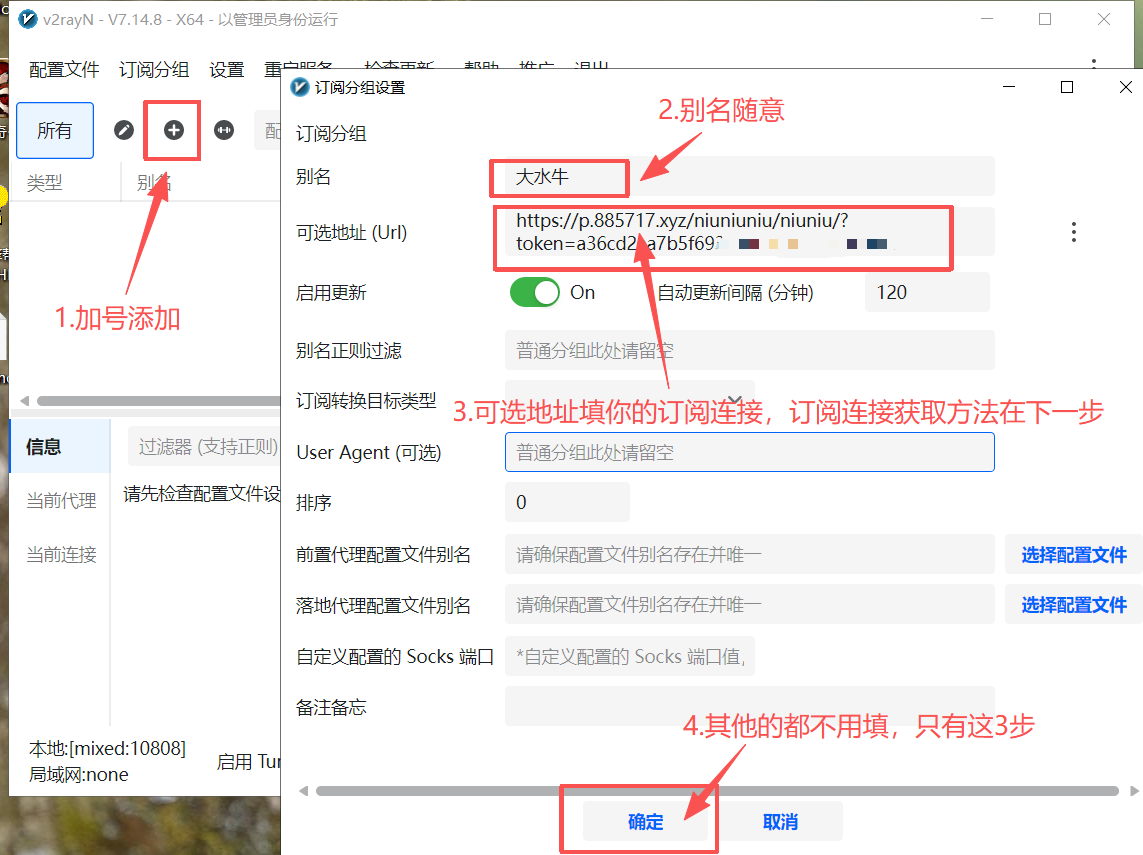The width and height of the screenshot is (1143, 855).
Task: Click the 前置代理配置文件别名 field
Action: click(x=749, y=555)
